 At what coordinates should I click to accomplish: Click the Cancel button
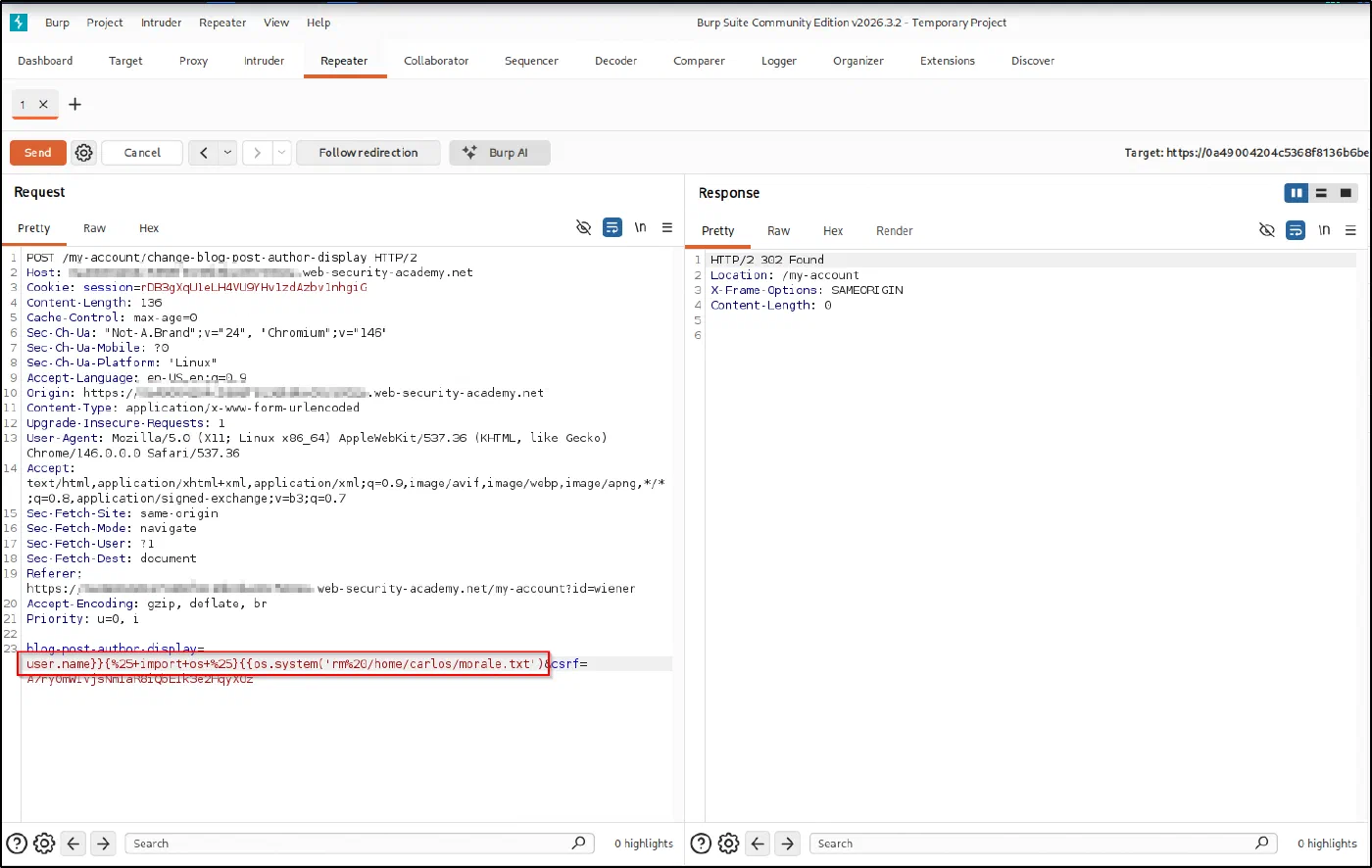click(142, 153)
